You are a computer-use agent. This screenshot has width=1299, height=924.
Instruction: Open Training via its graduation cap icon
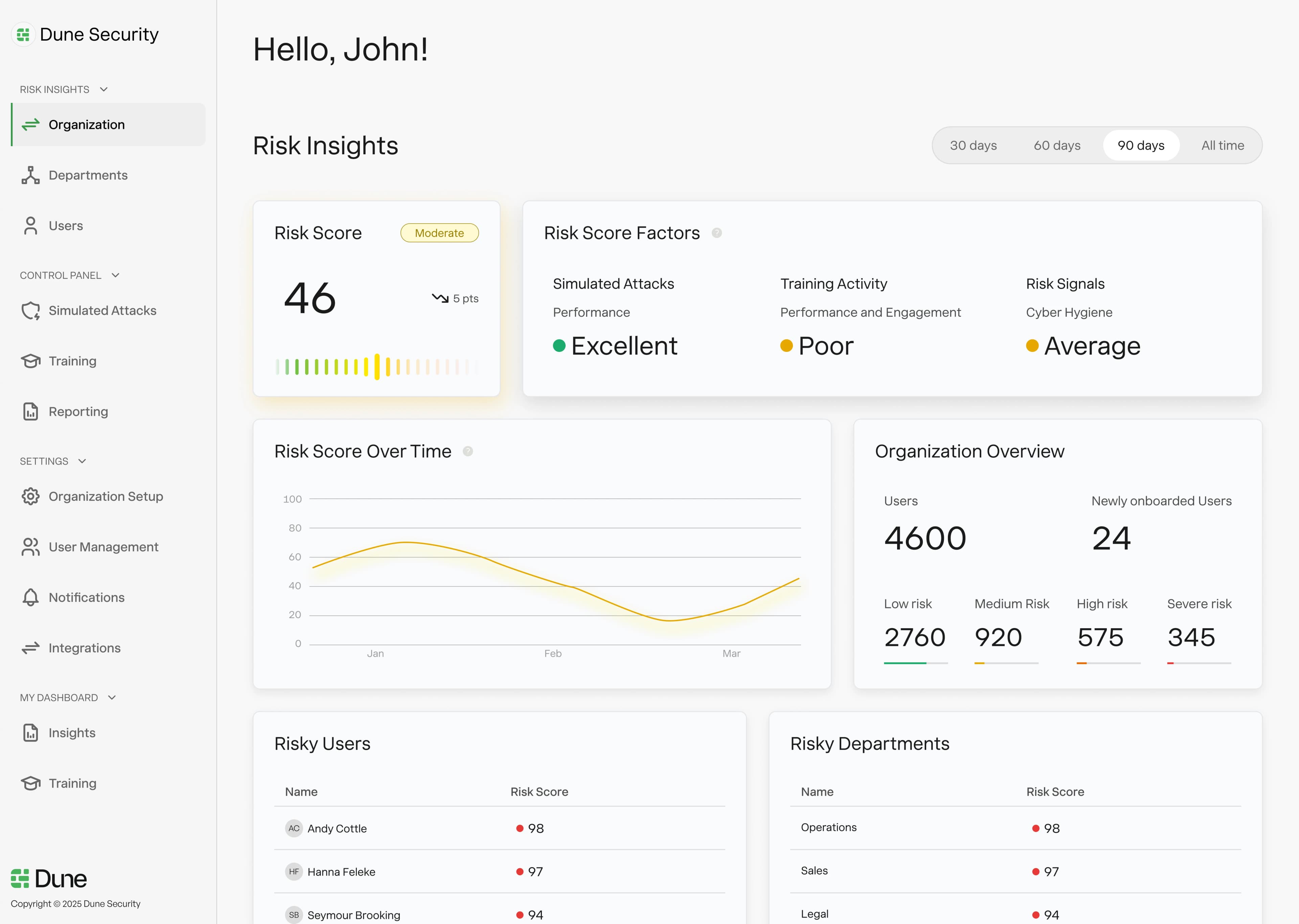(31, 361)
